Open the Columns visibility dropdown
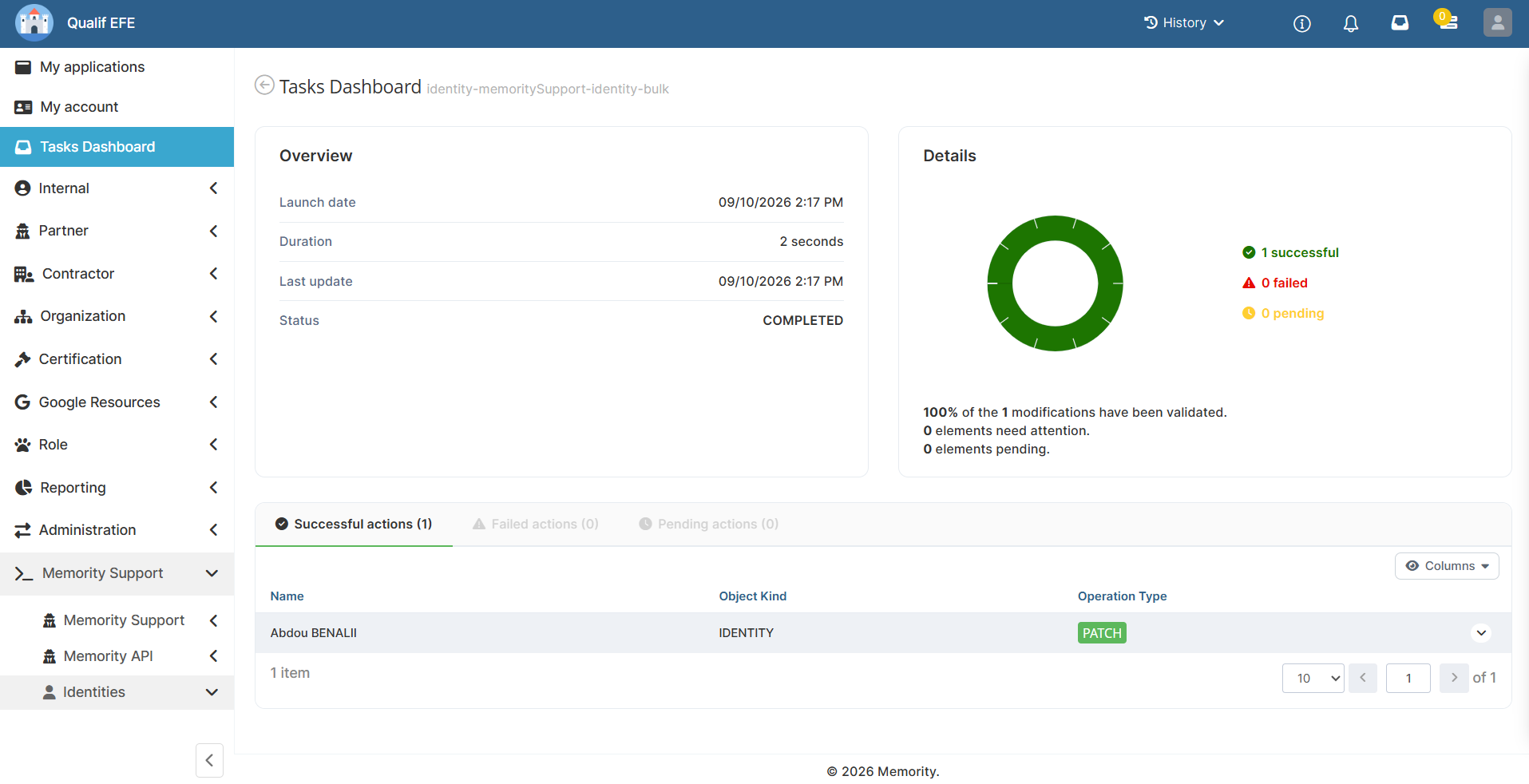The height and width of the screenshot is (784, 1529). click(1447, 566)
